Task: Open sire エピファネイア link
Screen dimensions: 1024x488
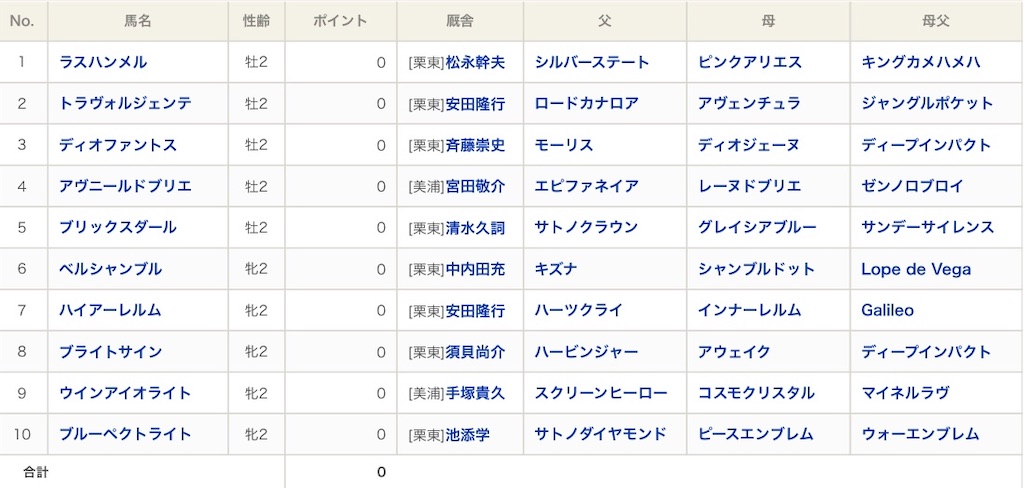Action: 586,186
